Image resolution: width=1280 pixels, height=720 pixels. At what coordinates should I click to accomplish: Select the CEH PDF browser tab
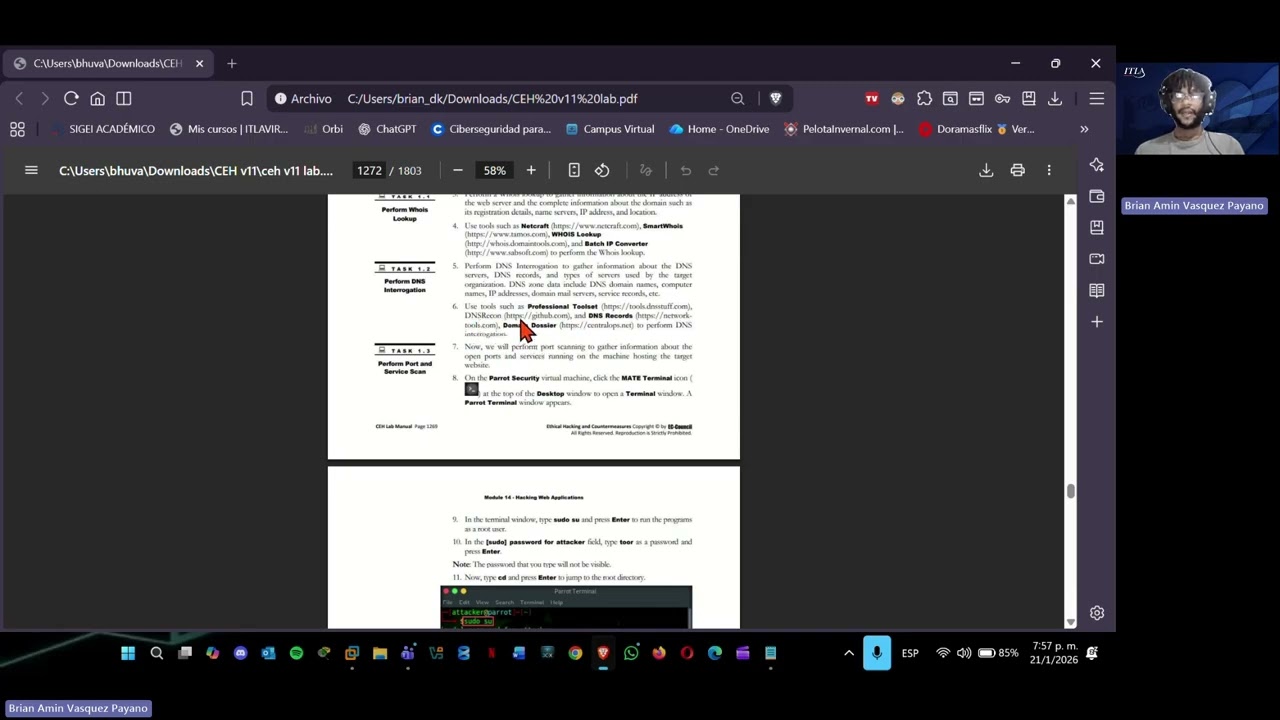click(108, 64)
